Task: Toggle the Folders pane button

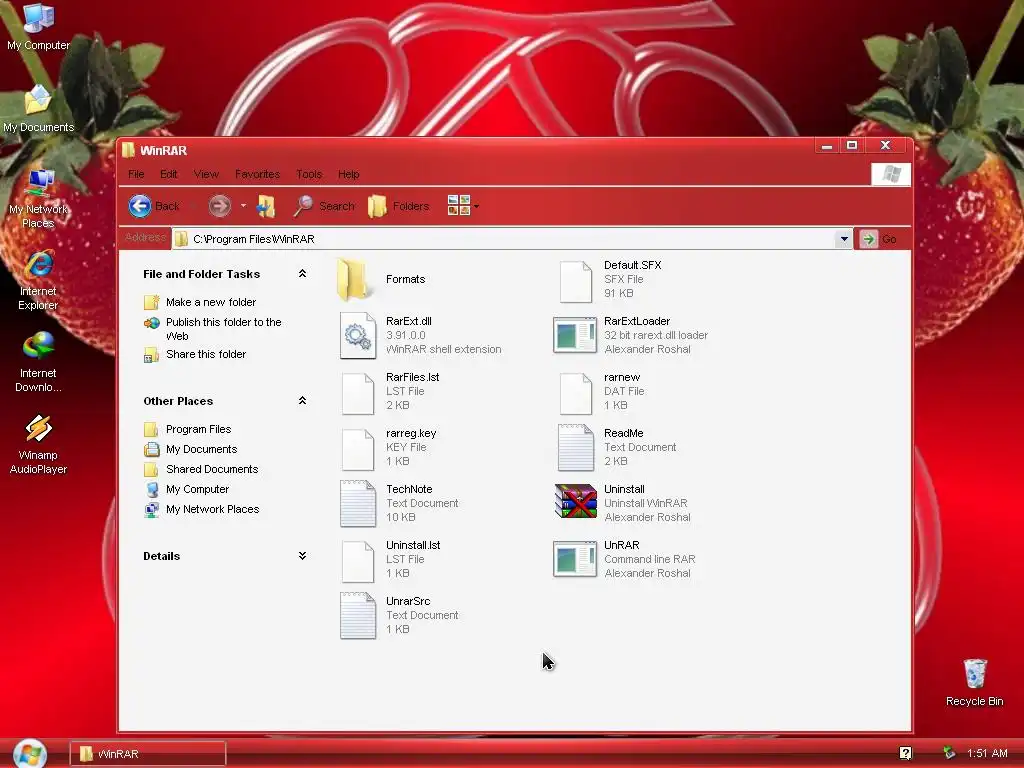Action: pos(398,206)
